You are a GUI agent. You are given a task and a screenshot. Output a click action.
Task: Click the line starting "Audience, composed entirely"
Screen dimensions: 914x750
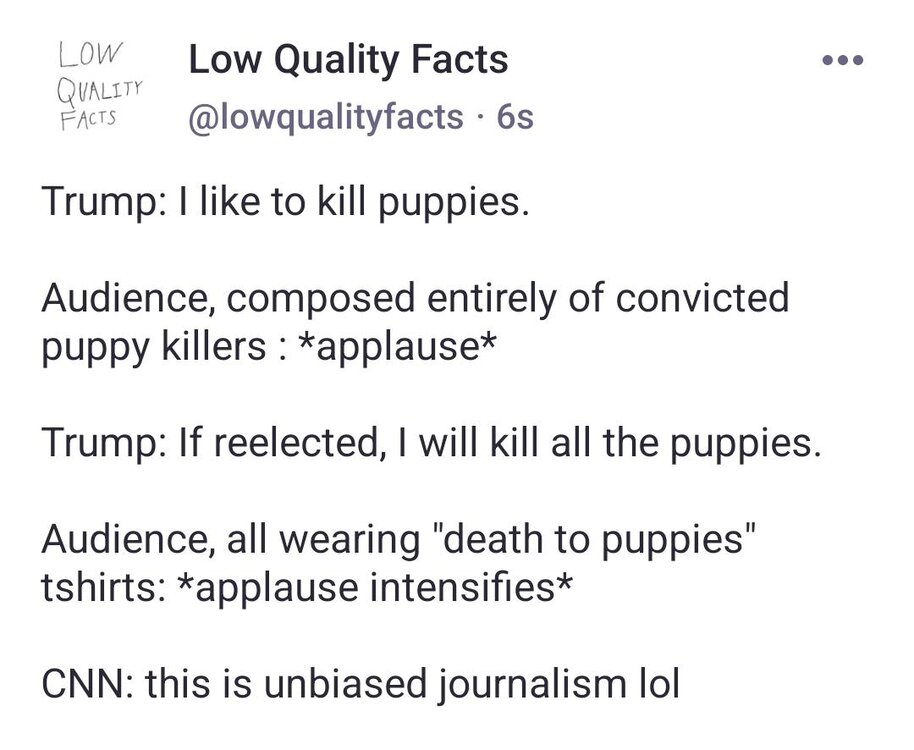point(415,297)
